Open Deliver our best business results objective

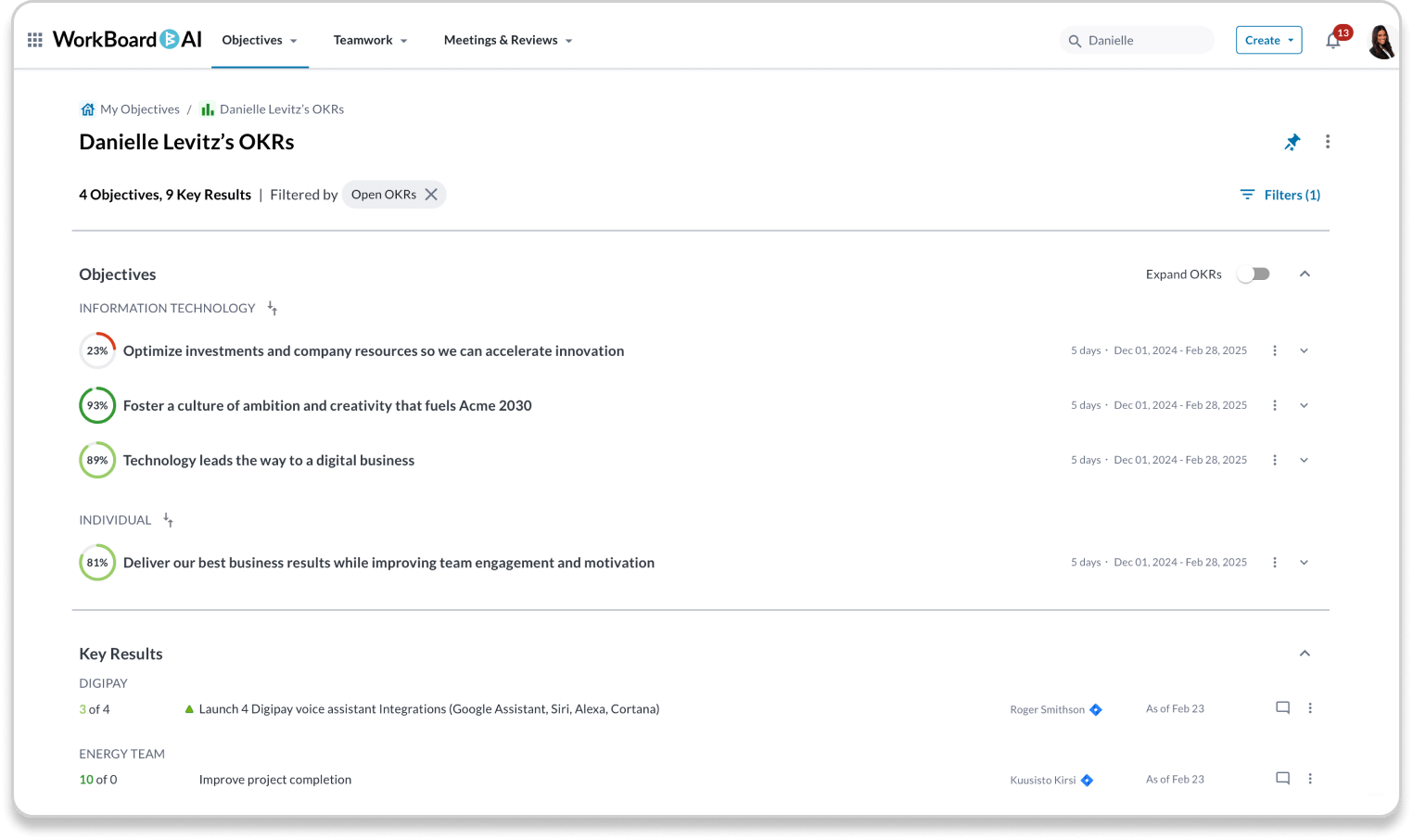click(x=388, y=563)
